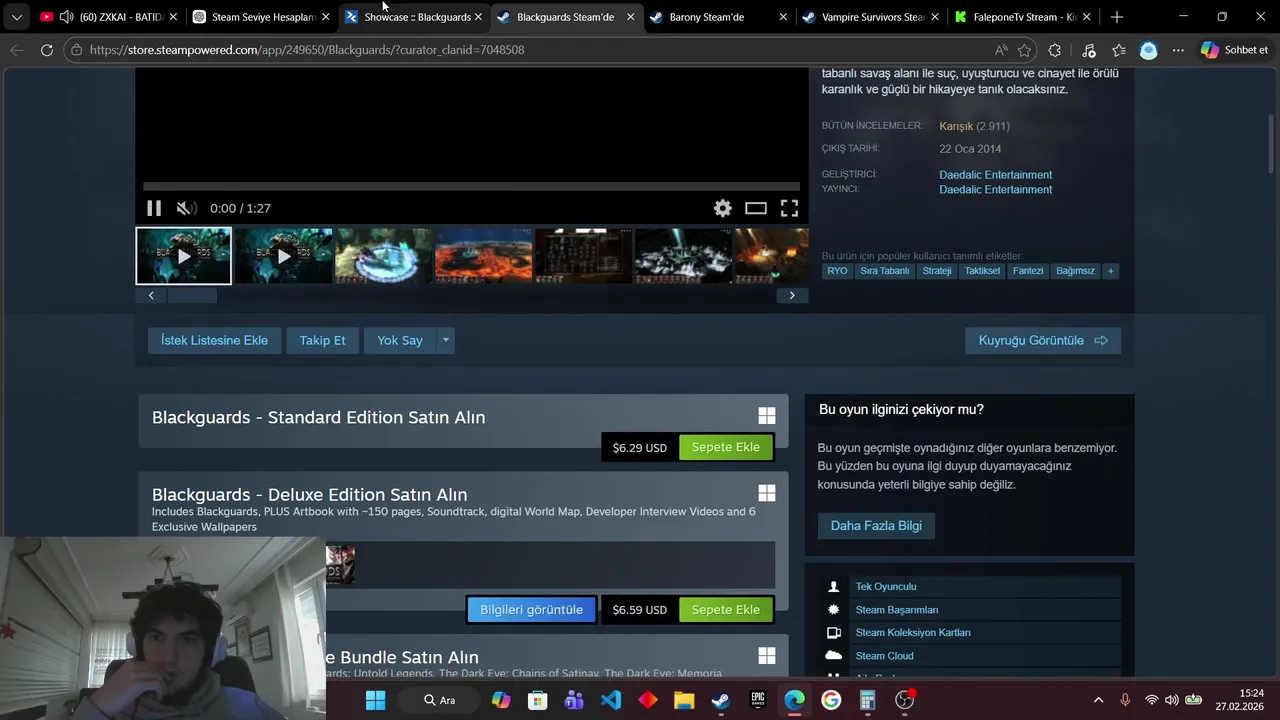Open Epic Games launcher from taskbar
The height and width of the screenshot is (720, 1280).
758,700
